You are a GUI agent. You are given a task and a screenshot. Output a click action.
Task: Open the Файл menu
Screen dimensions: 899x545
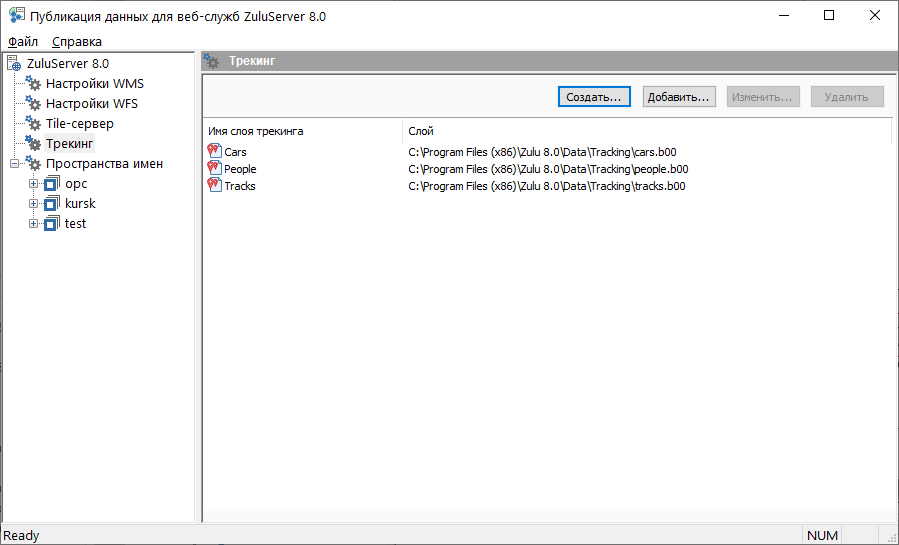[x=23, y=42]
